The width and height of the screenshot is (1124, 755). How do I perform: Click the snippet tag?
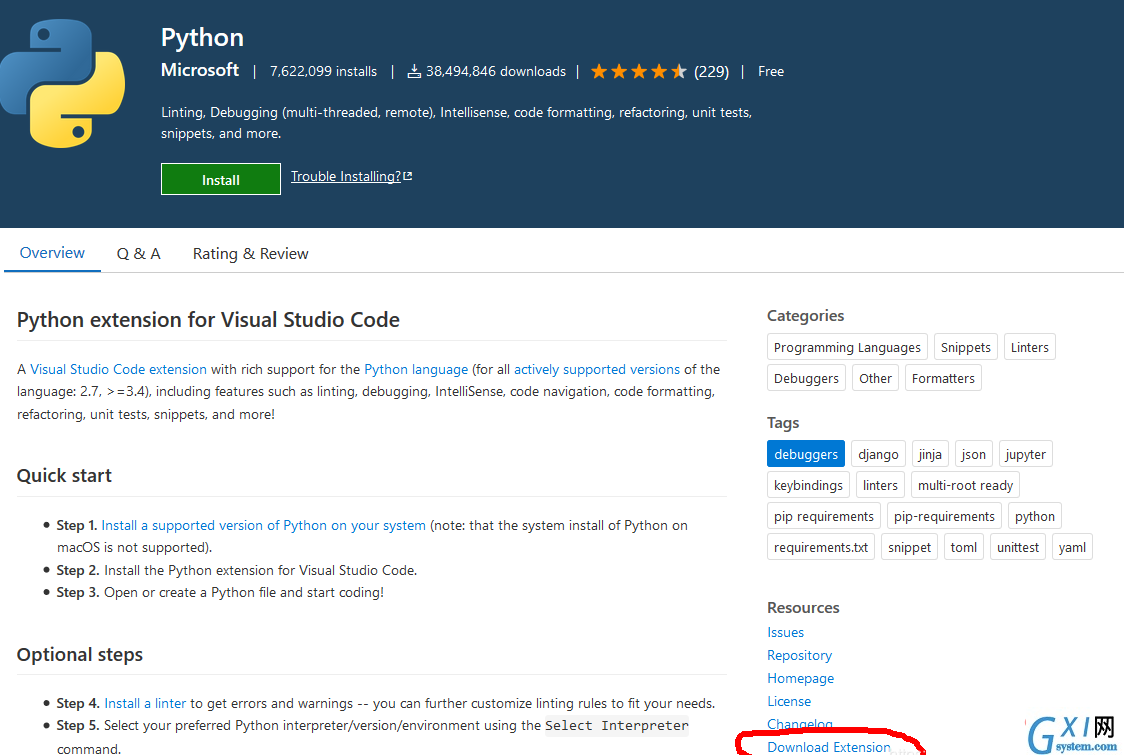(x=909, y=547)
